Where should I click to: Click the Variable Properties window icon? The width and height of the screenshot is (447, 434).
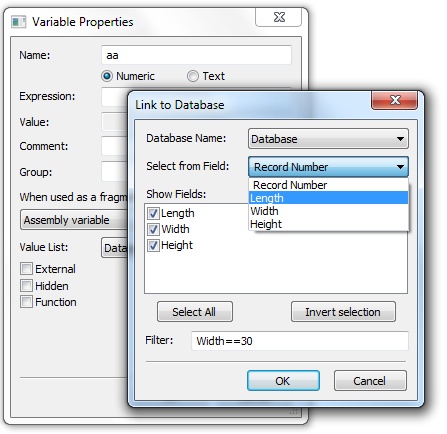[18, 22]
